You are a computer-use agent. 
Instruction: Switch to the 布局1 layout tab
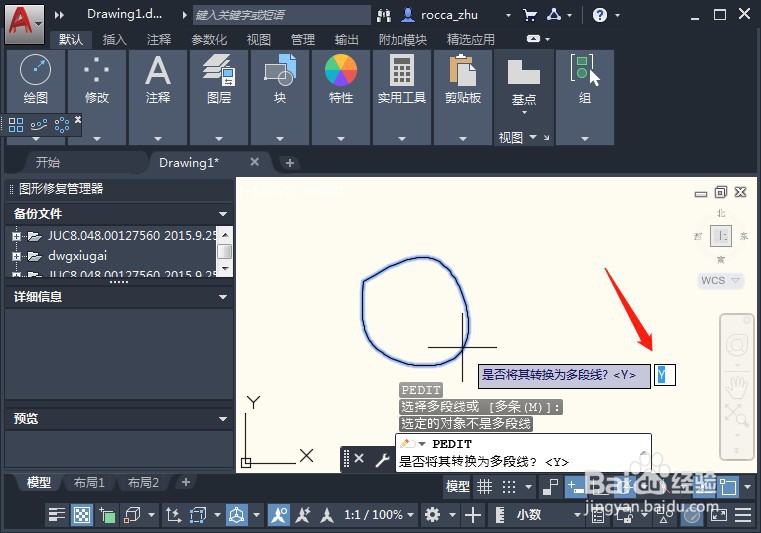pos(89,482)
